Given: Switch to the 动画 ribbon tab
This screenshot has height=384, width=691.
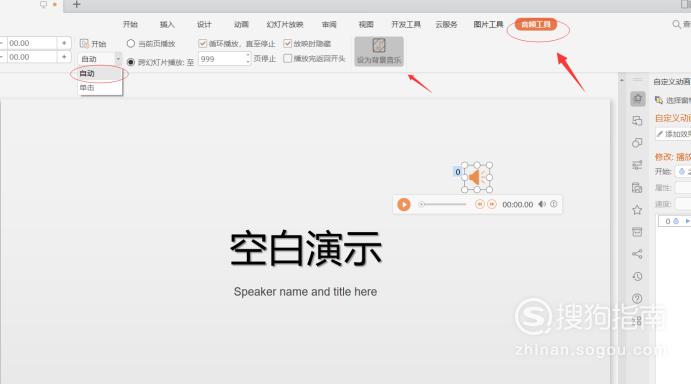Looking at the screenshot, I should (x=241, y=25).
